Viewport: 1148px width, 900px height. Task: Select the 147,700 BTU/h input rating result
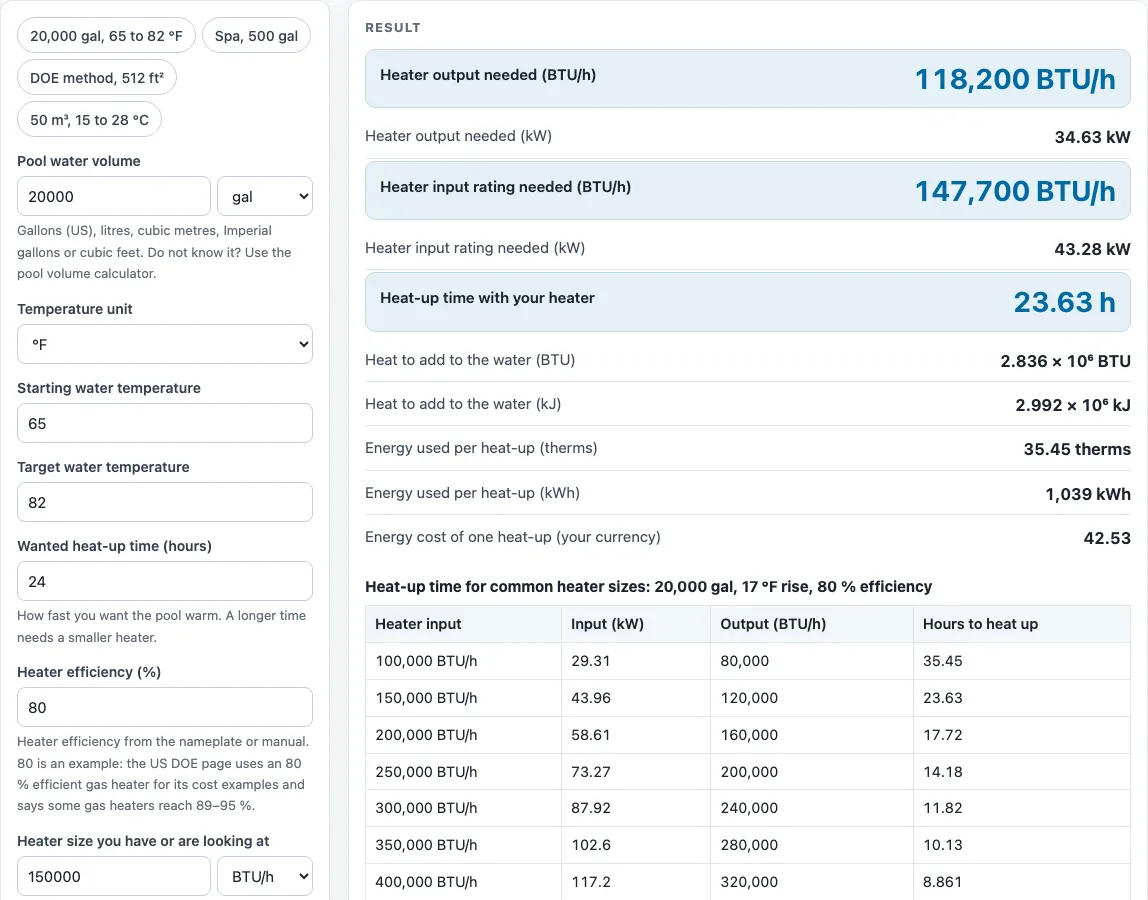[1015, 191]
